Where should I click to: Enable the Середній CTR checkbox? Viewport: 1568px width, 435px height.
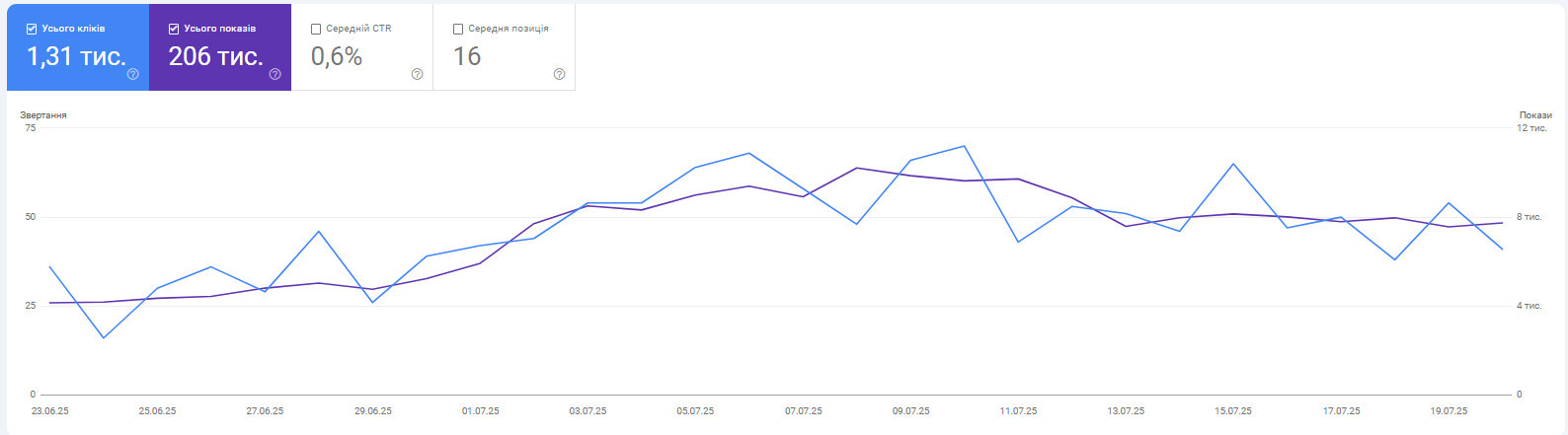click(316, 29)
